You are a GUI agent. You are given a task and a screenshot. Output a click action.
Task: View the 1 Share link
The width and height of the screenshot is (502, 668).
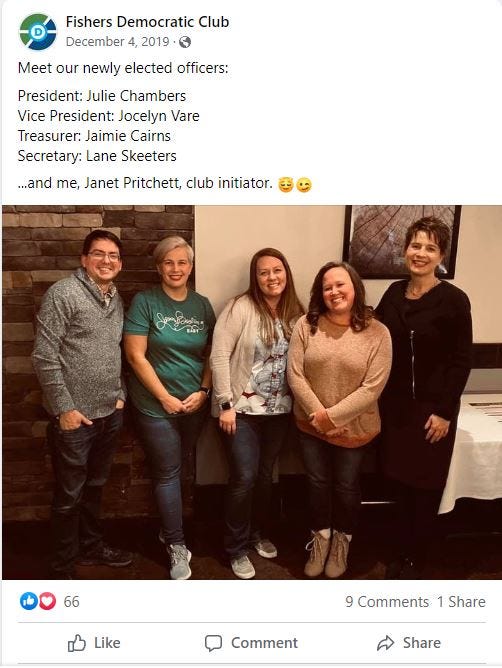click(x=461, y=602)
